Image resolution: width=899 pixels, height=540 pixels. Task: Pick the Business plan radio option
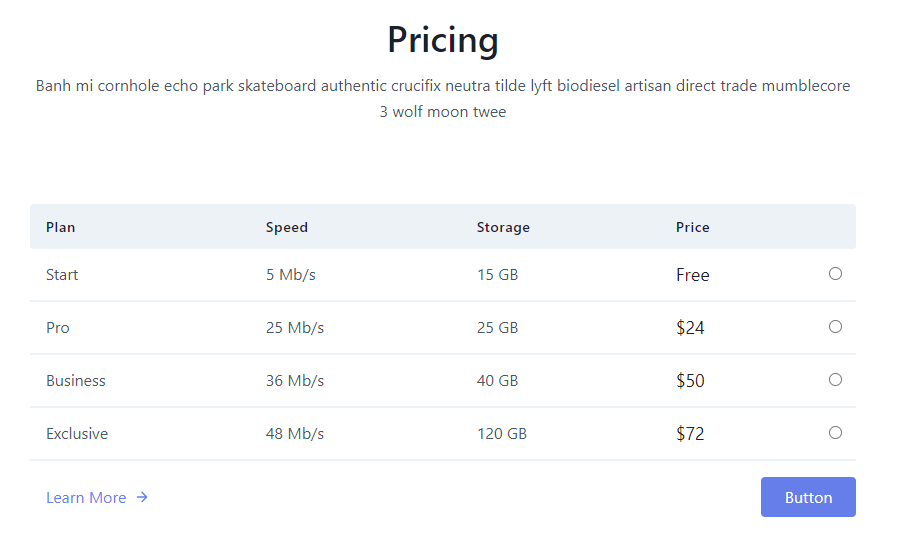[x=835, y=380]
